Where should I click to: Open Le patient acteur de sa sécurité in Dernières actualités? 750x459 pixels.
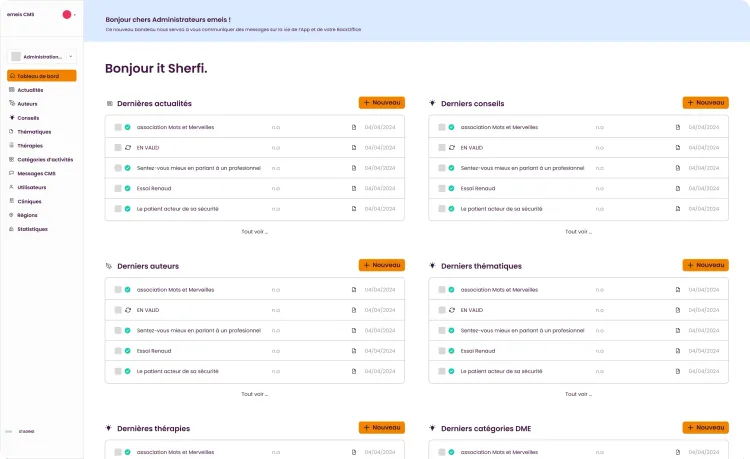point(177,209)
